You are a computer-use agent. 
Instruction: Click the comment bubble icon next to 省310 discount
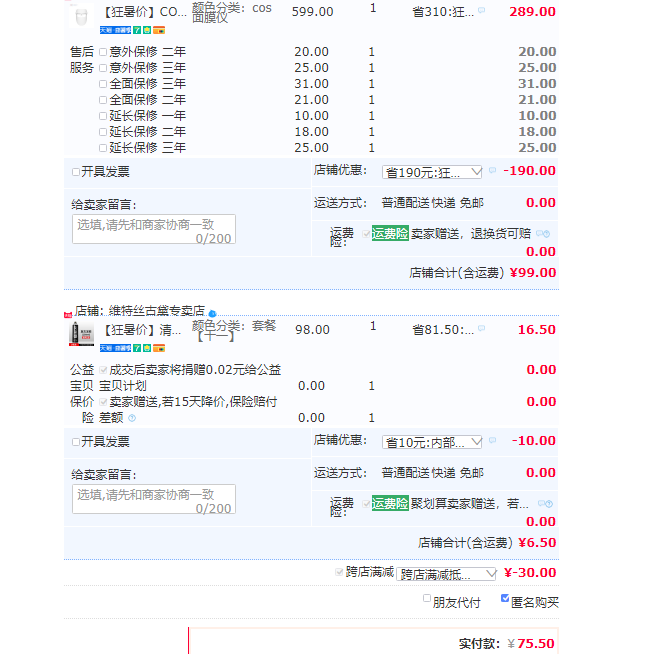(481, 11)
